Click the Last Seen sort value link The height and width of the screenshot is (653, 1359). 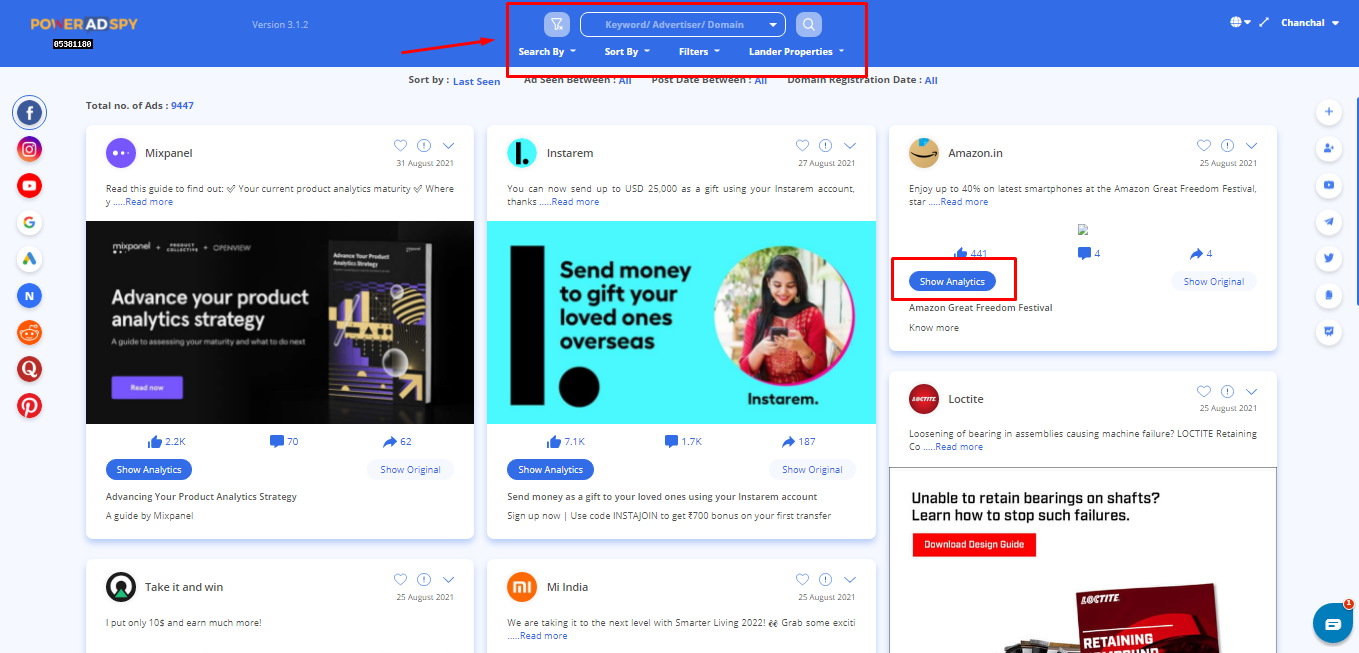pos(476,81)
